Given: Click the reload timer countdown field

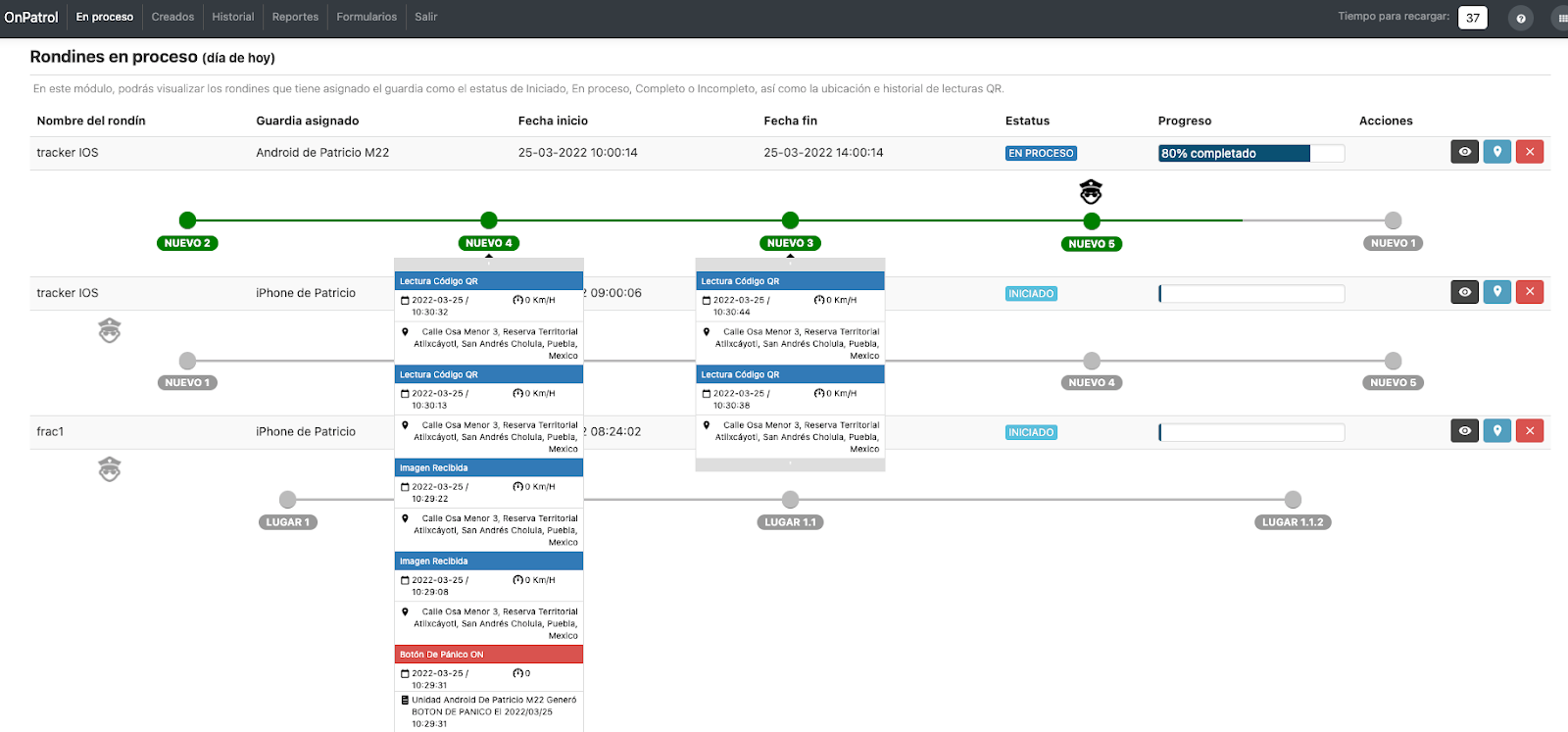Looking at the screenshot, I should [1472, 18].
